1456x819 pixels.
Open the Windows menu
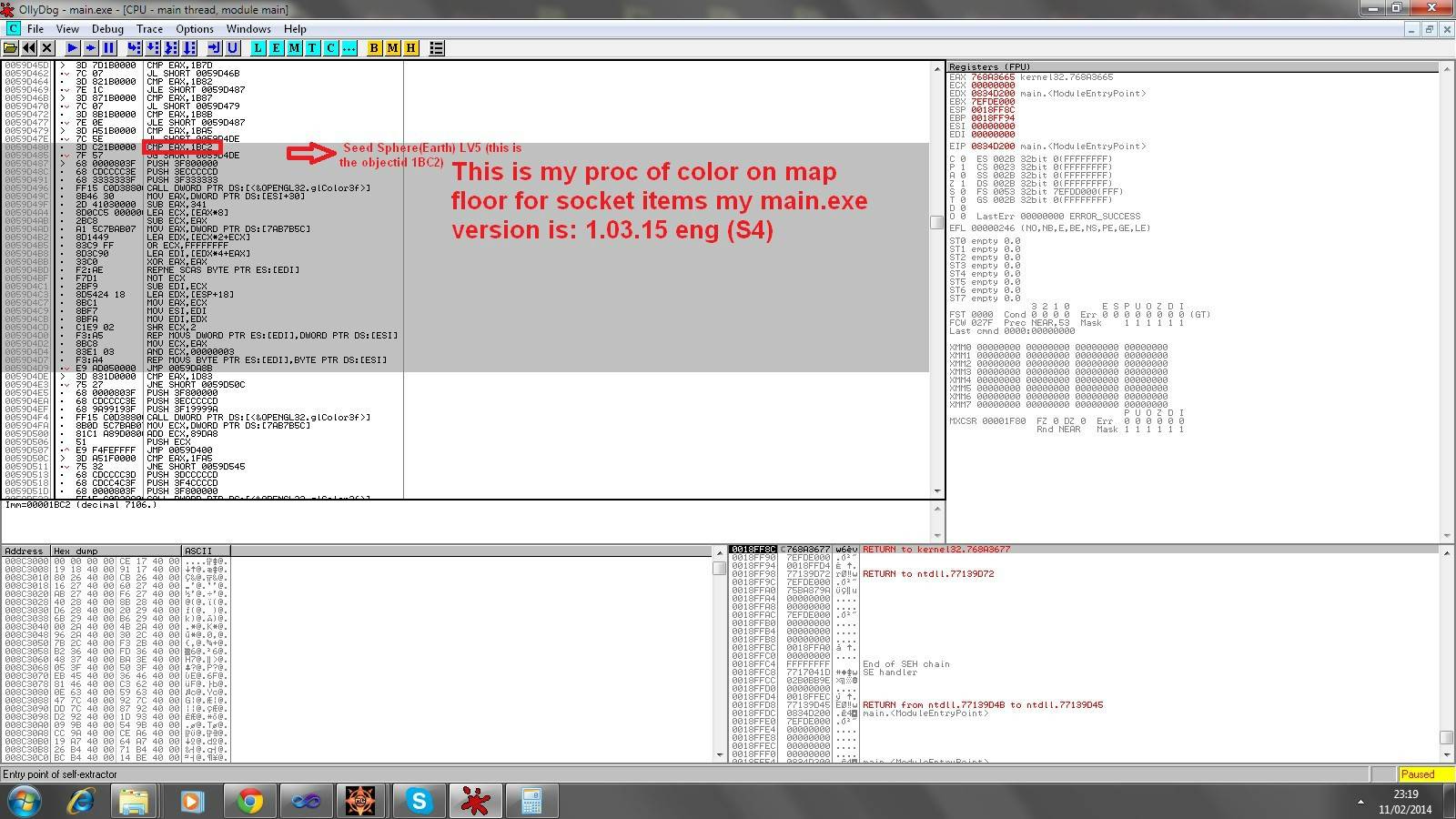pos(248,29)
